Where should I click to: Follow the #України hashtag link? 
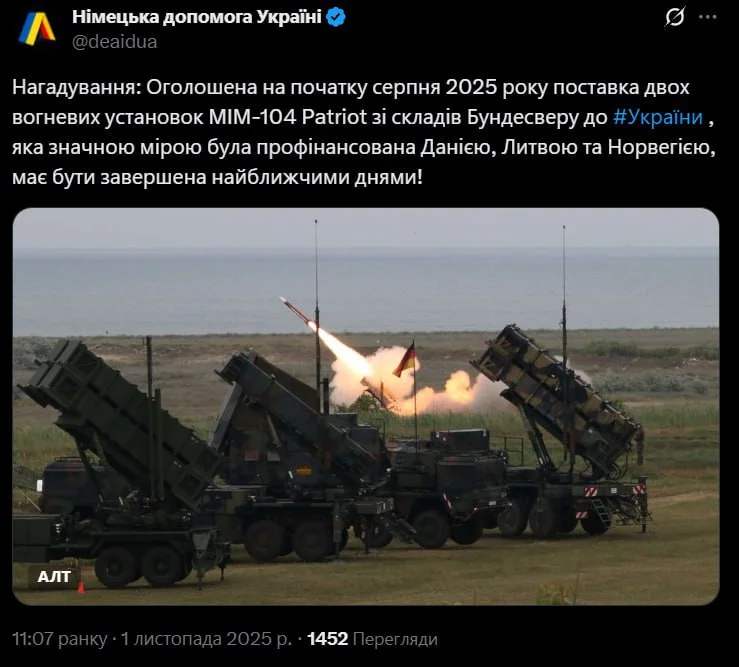658,117
